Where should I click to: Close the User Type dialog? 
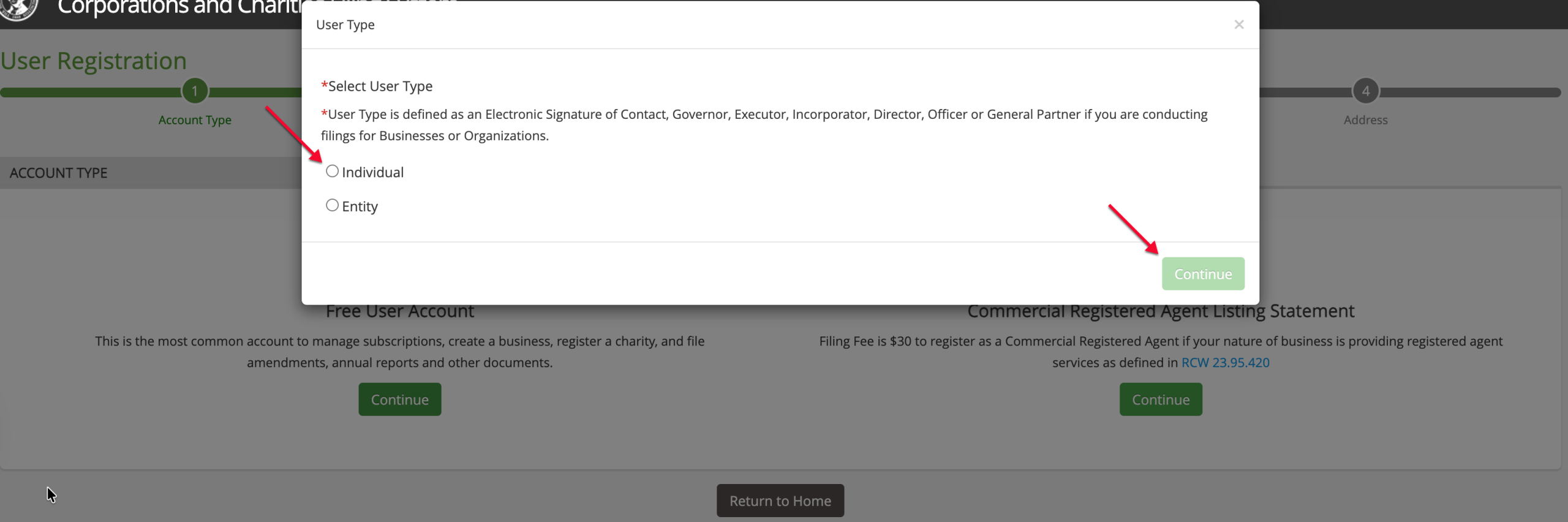(1238, 25)
